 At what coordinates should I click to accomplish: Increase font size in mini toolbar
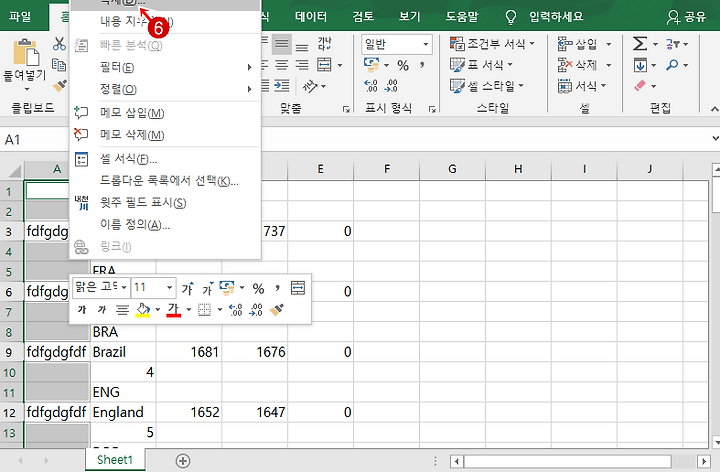187,288
